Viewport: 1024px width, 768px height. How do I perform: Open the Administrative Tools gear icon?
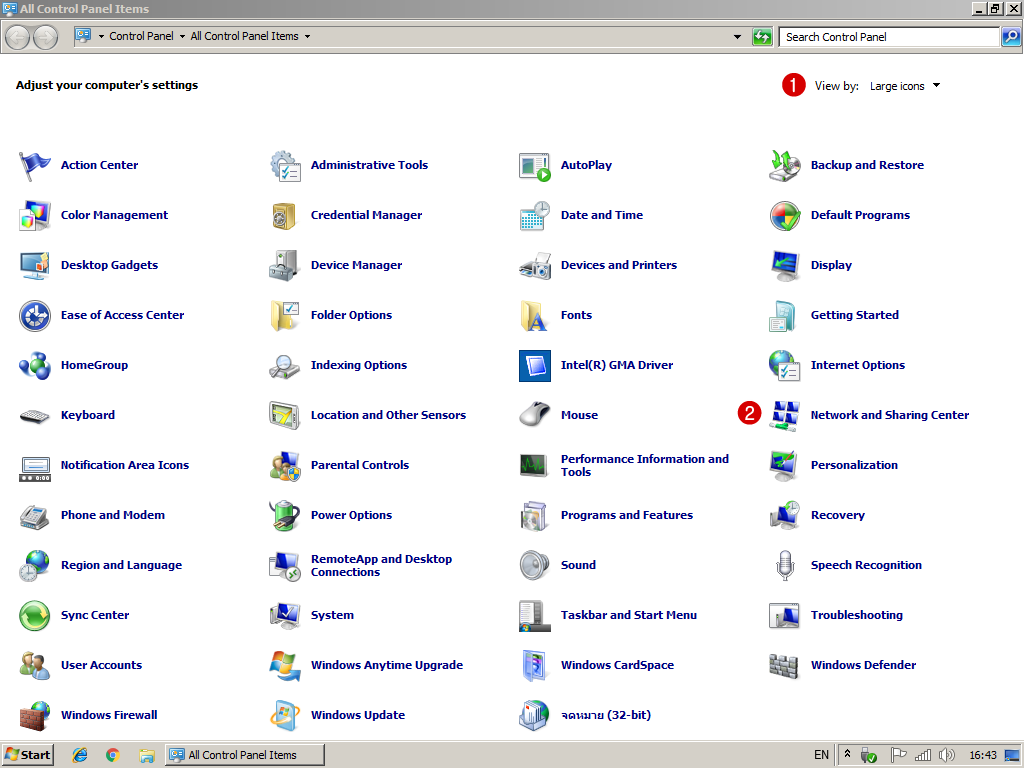click(285, 166)
